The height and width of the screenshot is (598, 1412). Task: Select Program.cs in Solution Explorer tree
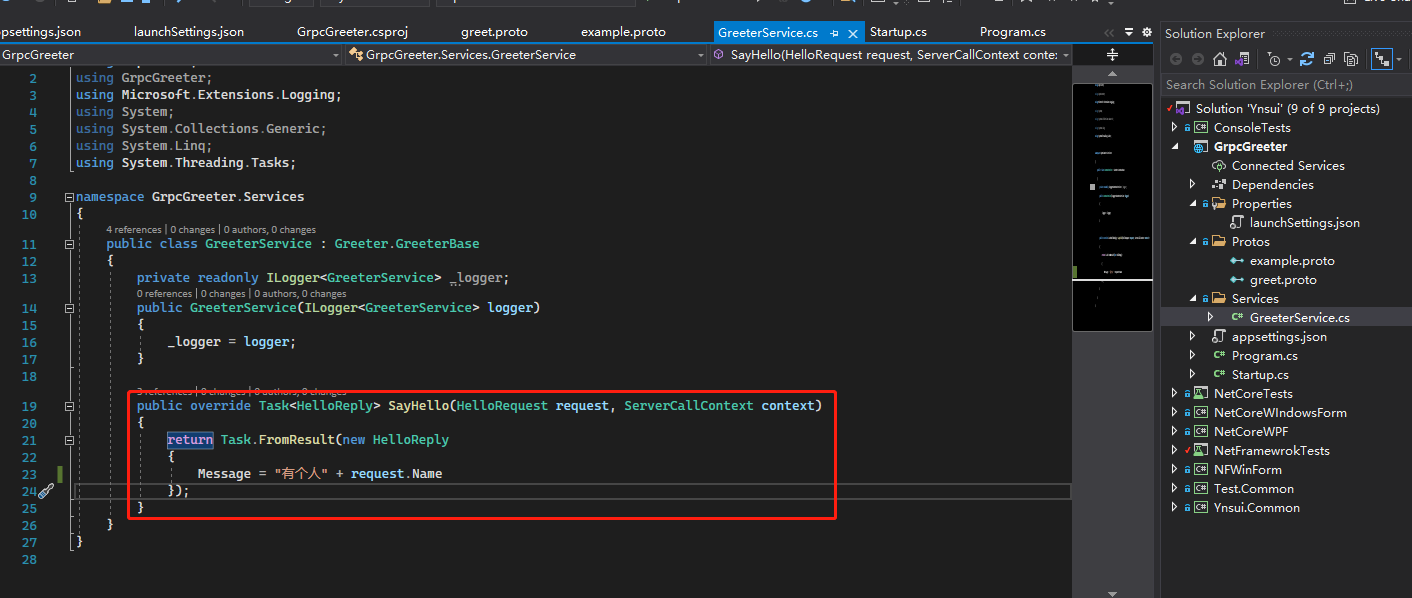[x=1265, y=355]
